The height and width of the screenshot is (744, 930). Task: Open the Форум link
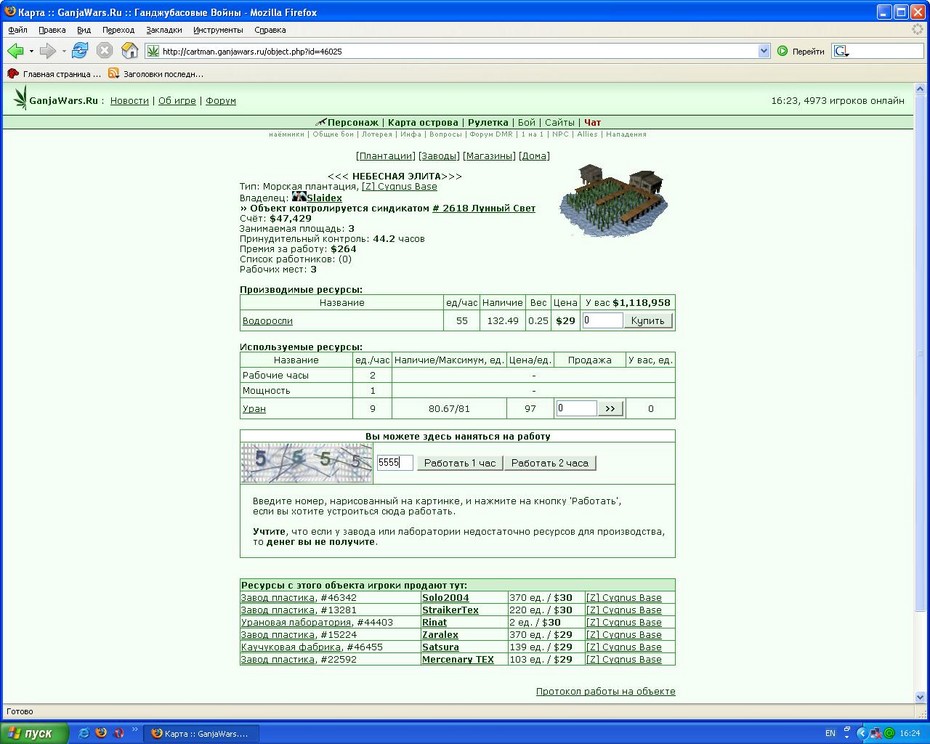pos(221,101)
